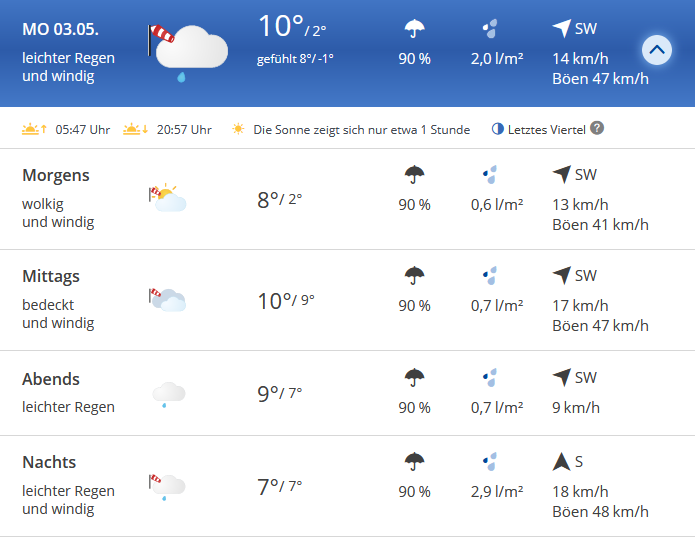The image size is (695, 537).
Task: Select the Morgens row heading
Action: [x=56, y=175]
